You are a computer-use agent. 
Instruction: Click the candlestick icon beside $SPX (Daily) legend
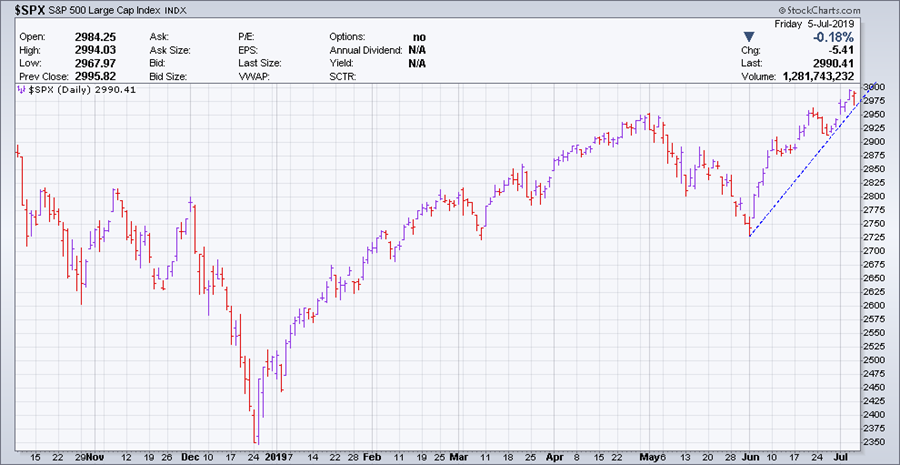pos(22,89)
